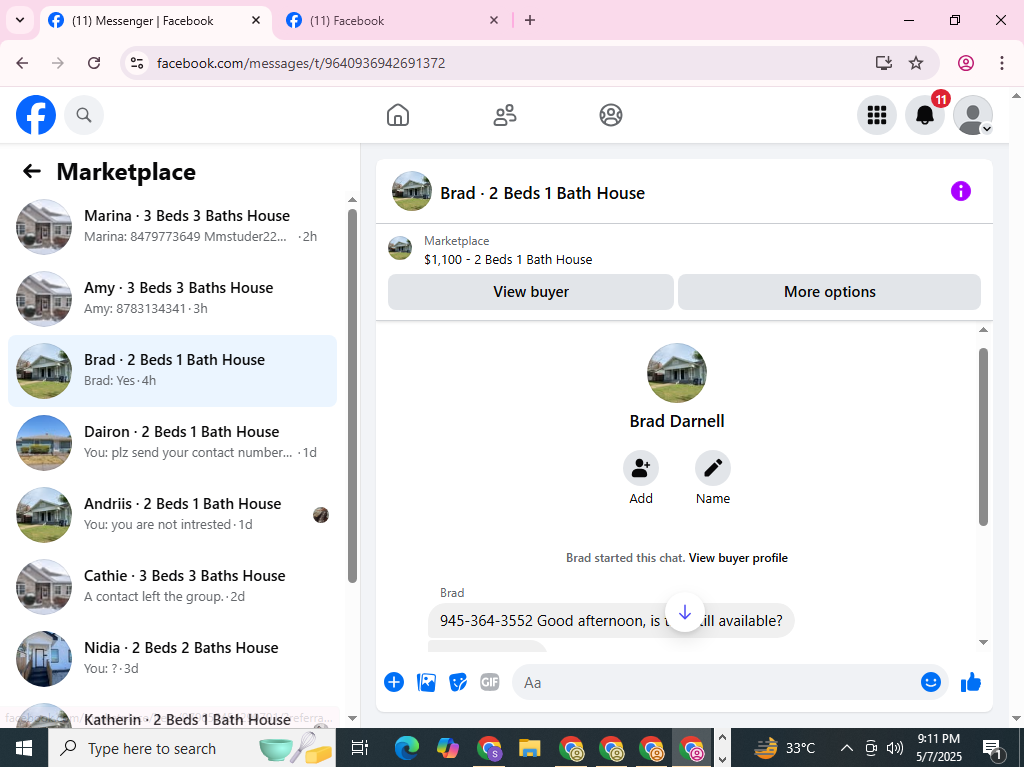The width and height of the screenshot is (1024, 767).
Task: Show hidden system tray icons
Action: (x=846, y=749)
